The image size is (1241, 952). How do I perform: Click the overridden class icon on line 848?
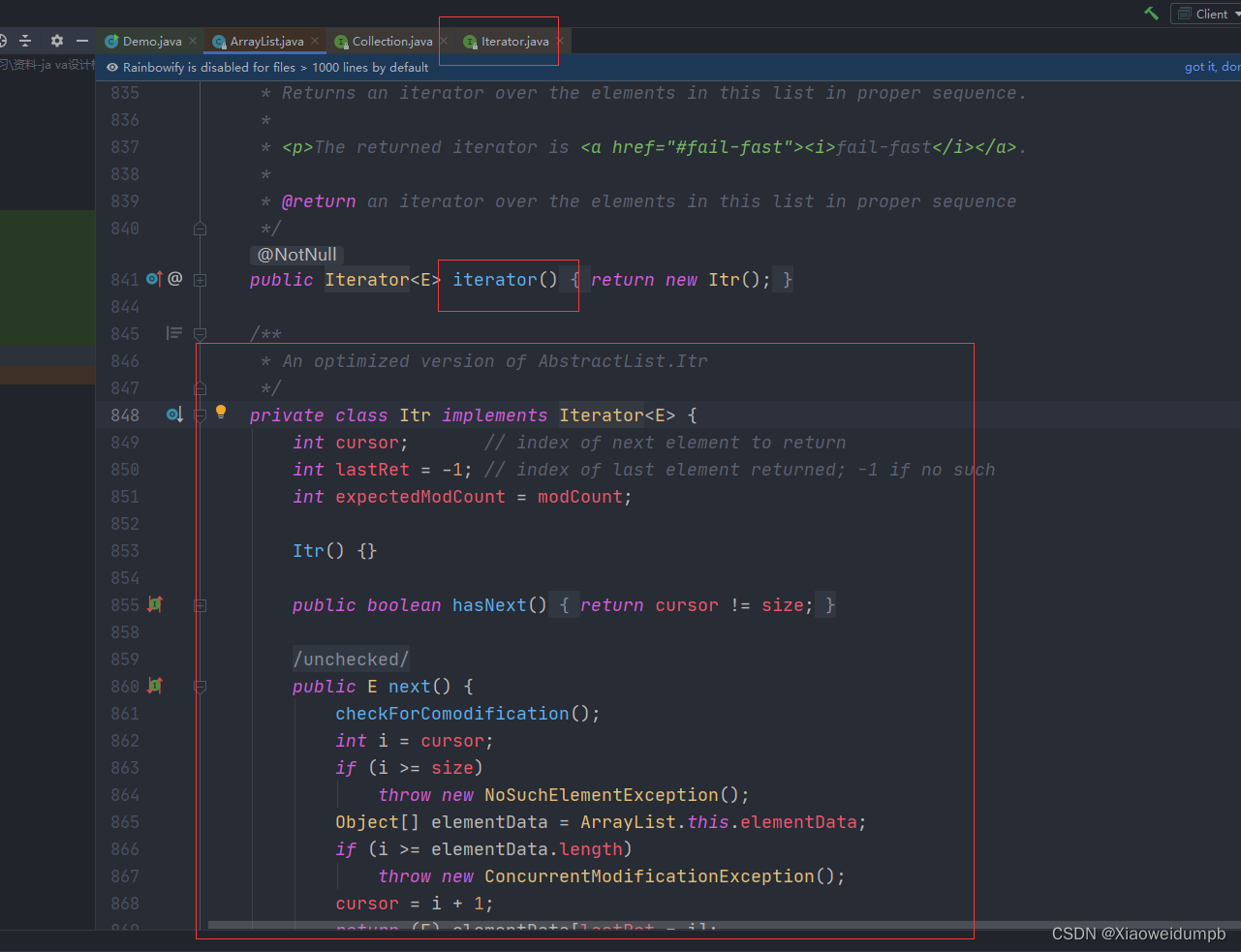pyautogui.click(x=174, y=415)
